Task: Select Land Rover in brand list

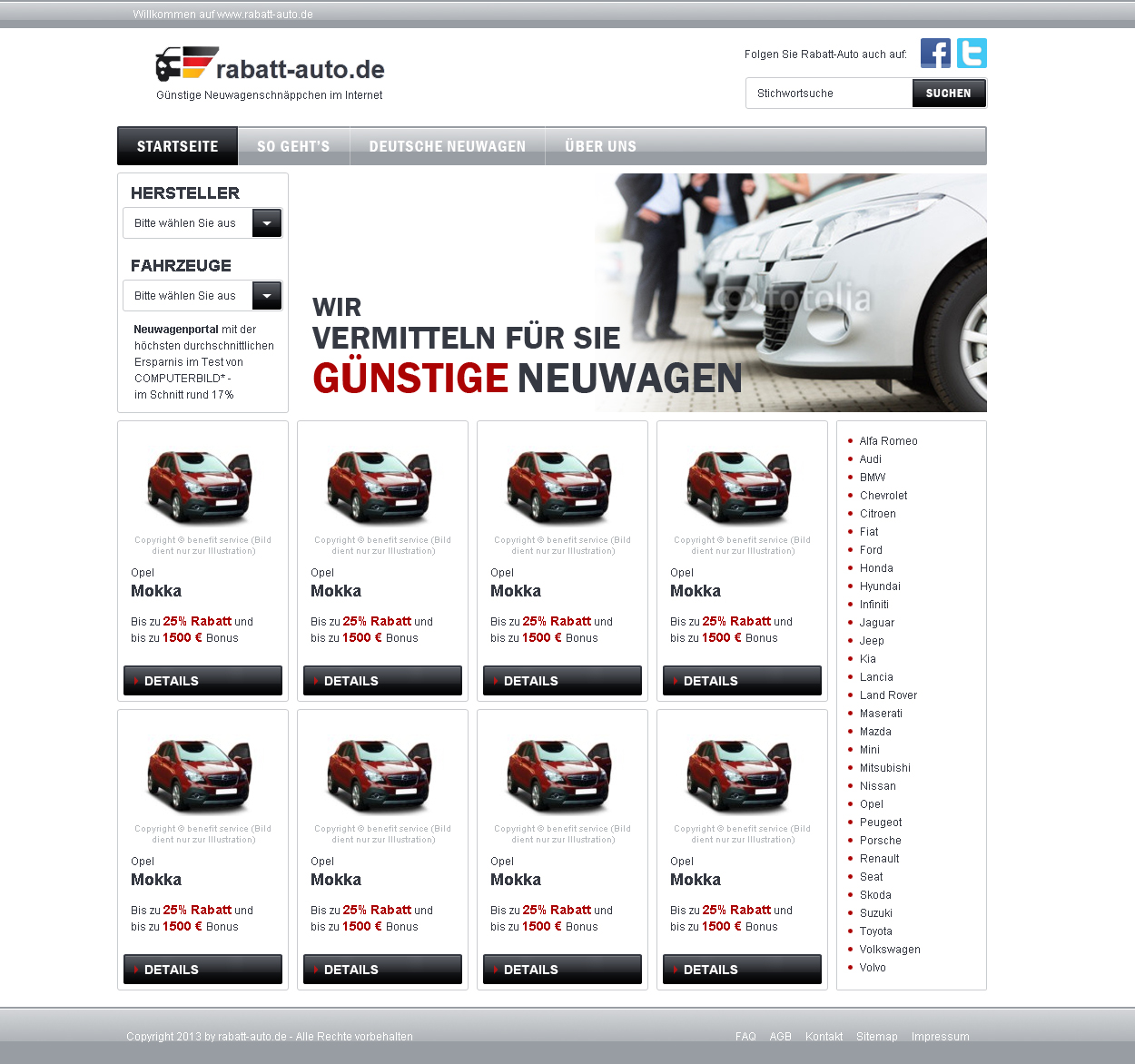Action: pyautogui.click(x=888, y=695)
